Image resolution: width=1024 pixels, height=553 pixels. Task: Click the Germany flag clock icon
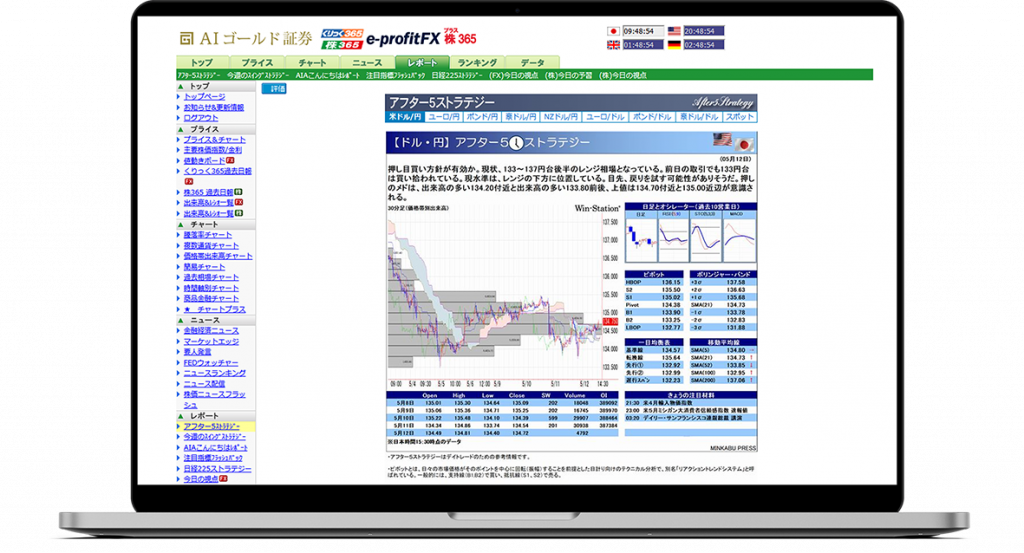click(x=674, y=45)
